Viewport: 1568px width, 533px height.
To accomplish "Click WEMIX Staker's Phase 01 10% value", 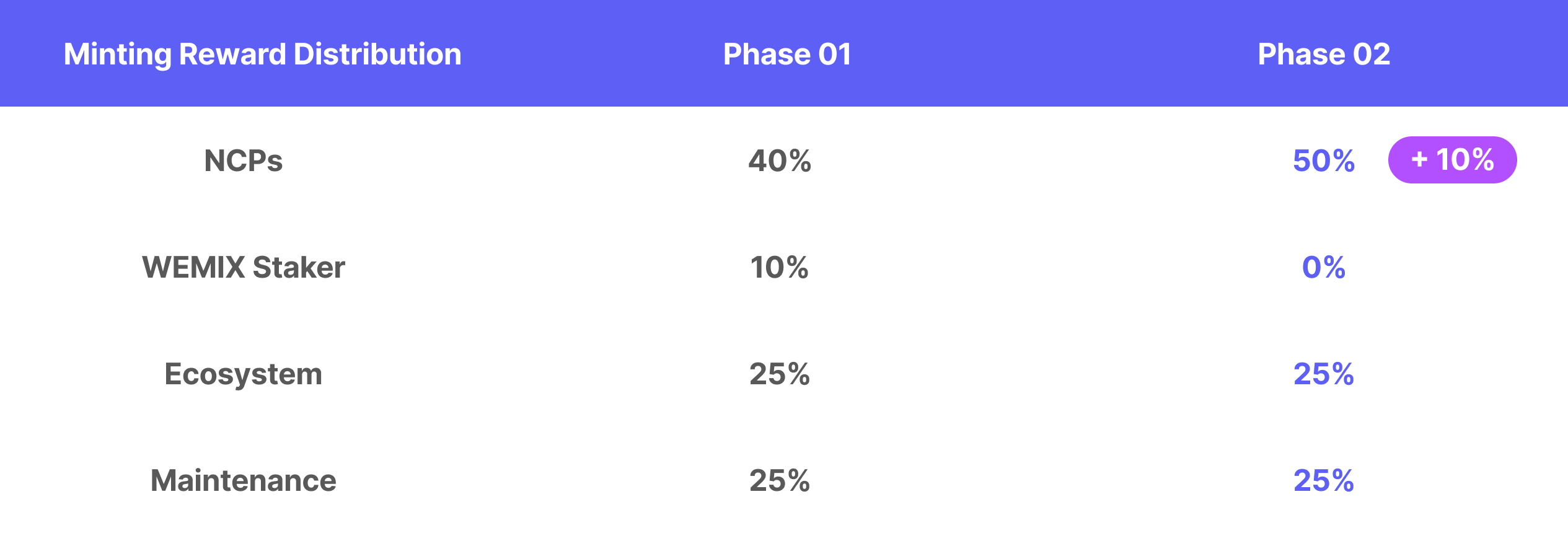I will (x=780, y=268).
